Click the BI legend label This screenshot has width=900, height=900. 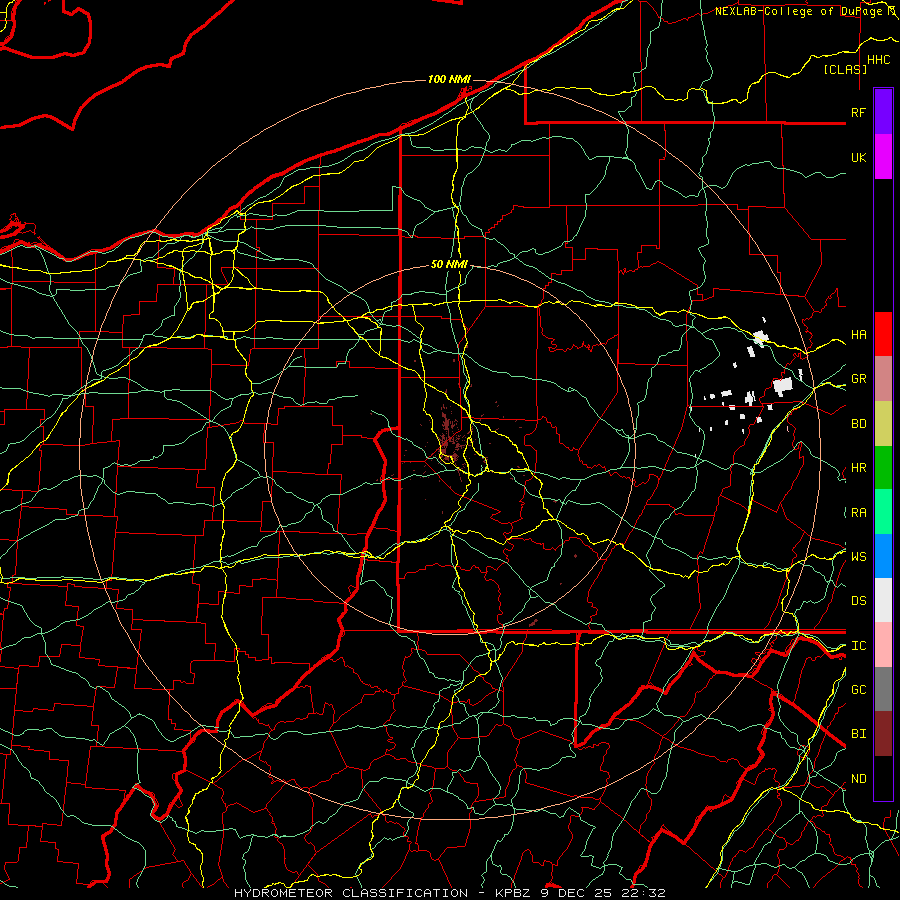(859, 734)
